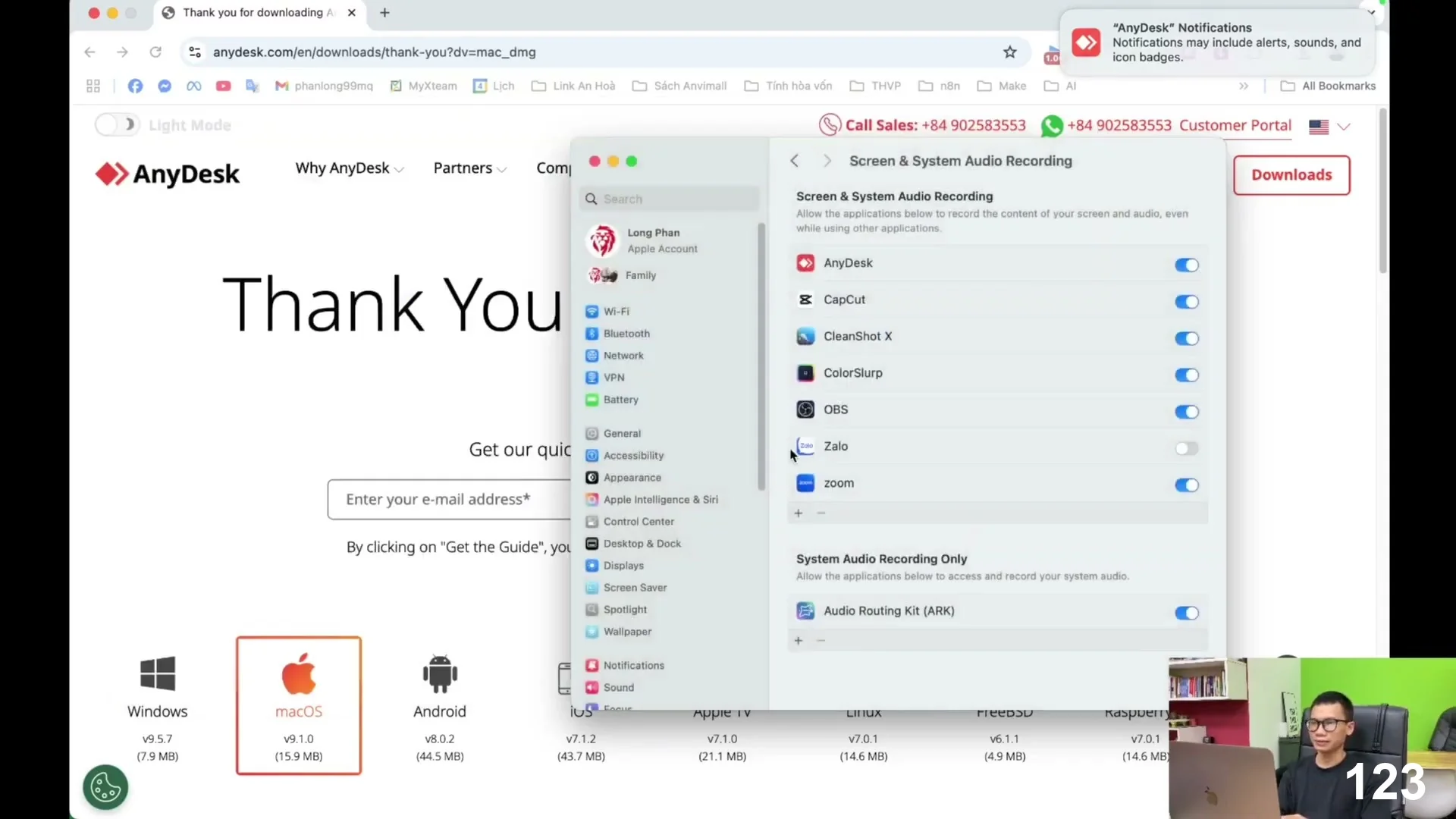This screenshot has width=1456, height=819.
Task: Click the CleanShot X app icon
Action: pyautogui.click(x=805, y=337)
